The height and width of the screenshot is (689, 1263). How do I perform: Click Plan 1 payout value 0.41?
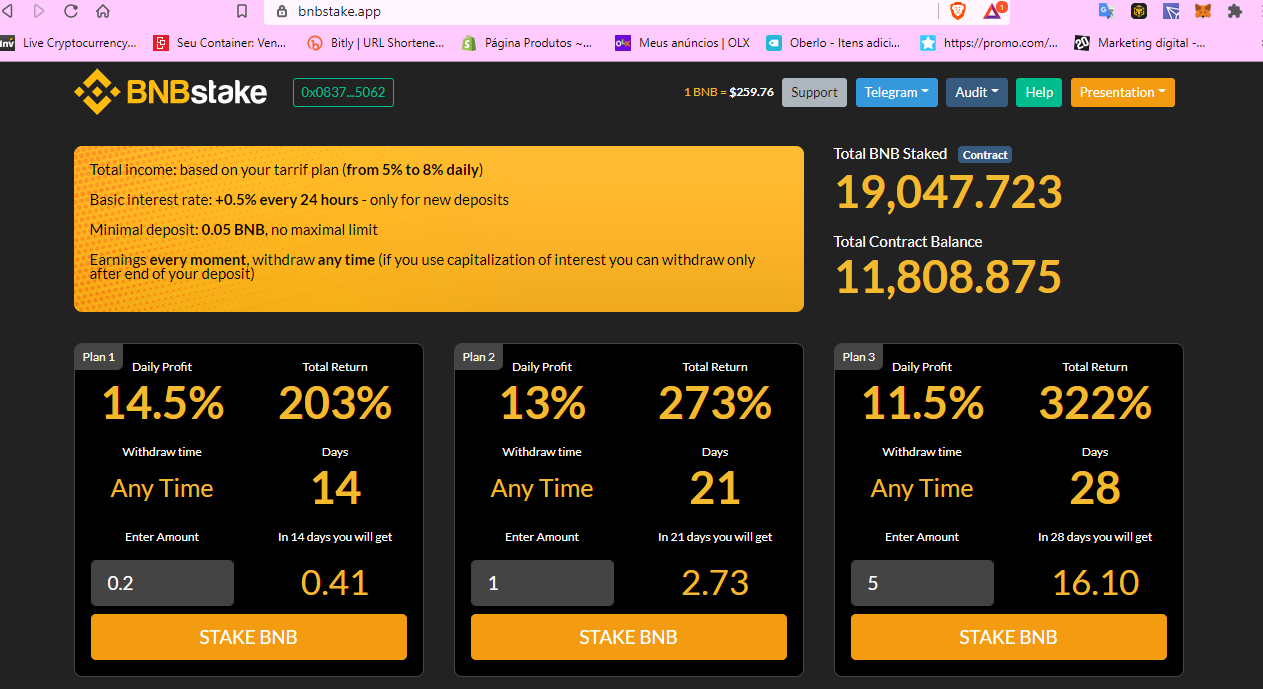(x=335, y=583)
